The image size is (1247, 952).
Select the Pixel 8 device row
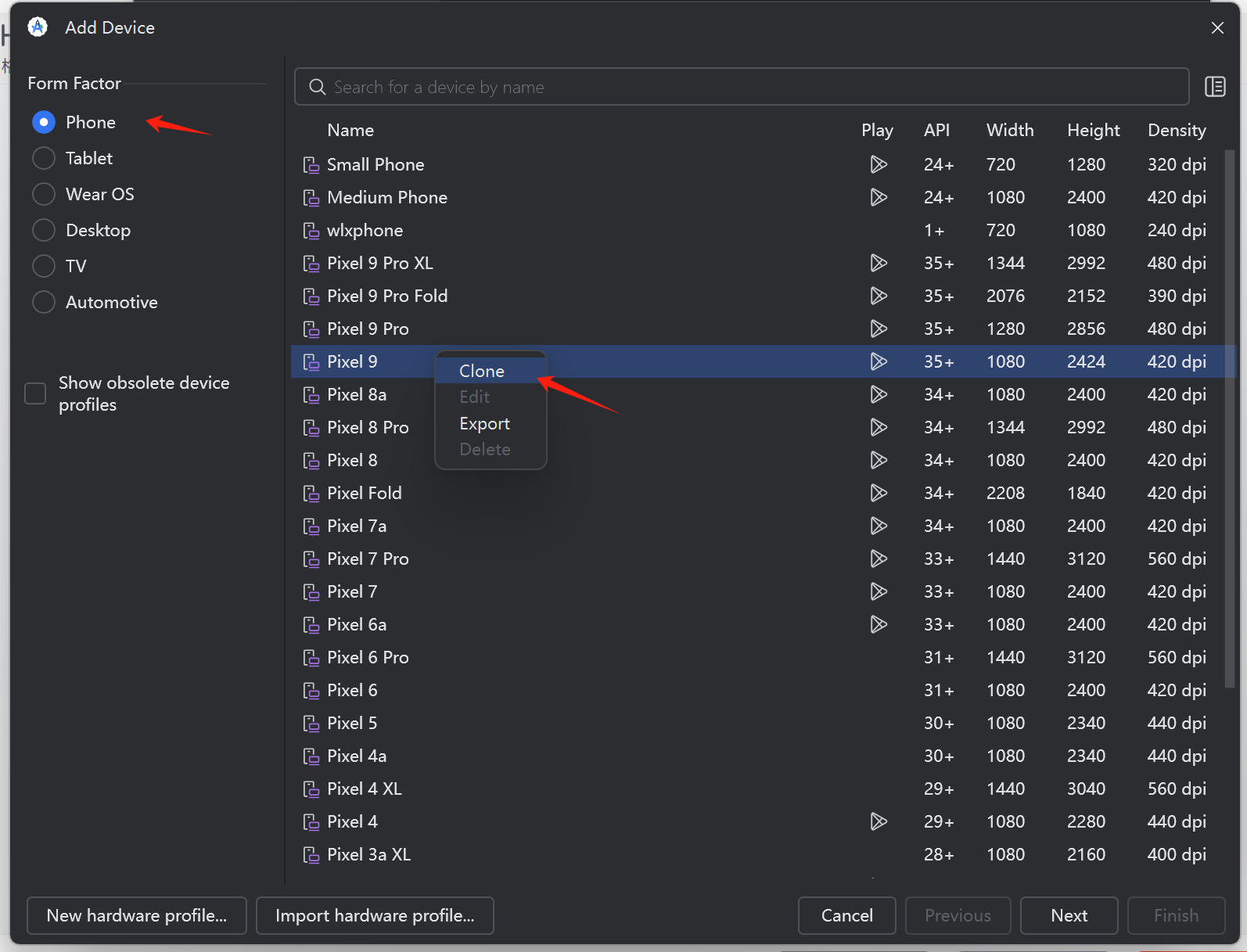[759, 460]
